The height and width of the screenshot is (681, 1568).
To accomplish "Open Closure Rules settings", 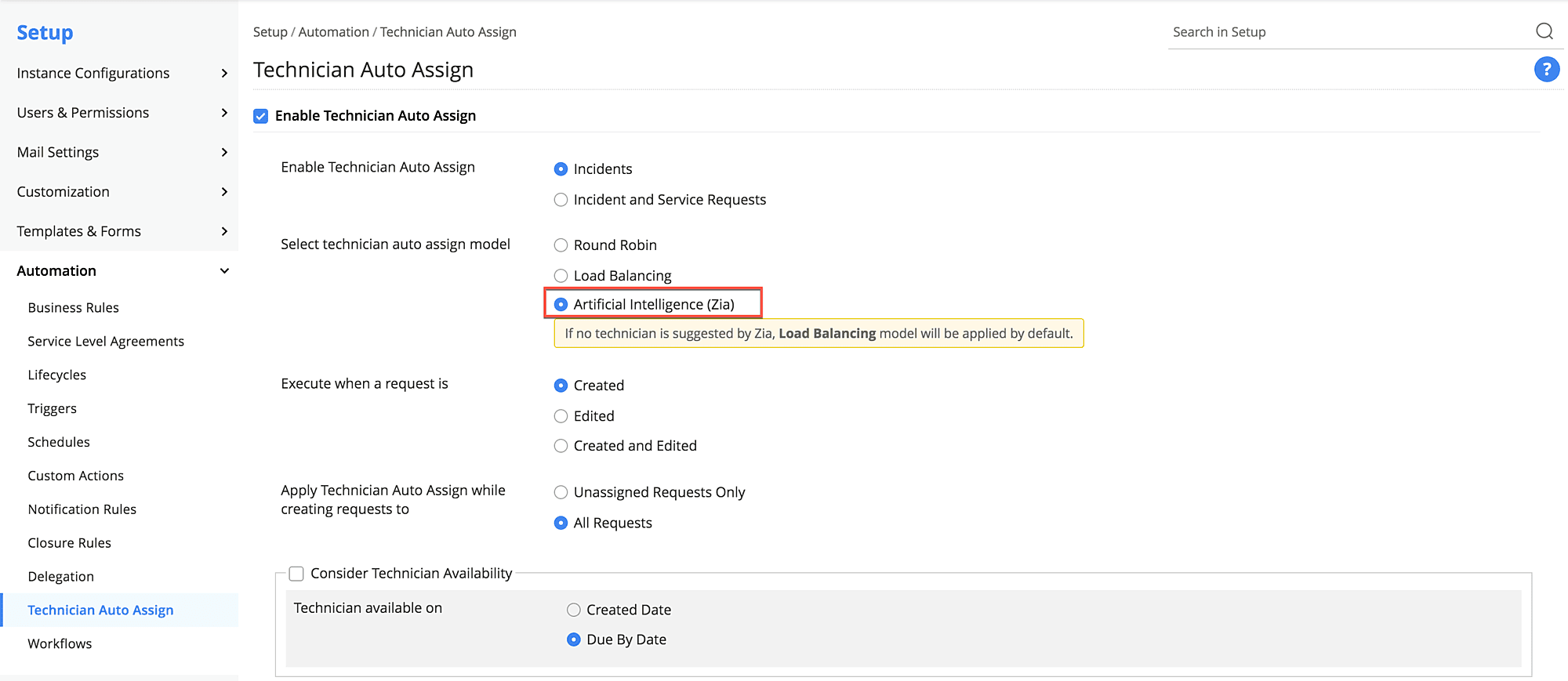I will [x=70, y=543].
